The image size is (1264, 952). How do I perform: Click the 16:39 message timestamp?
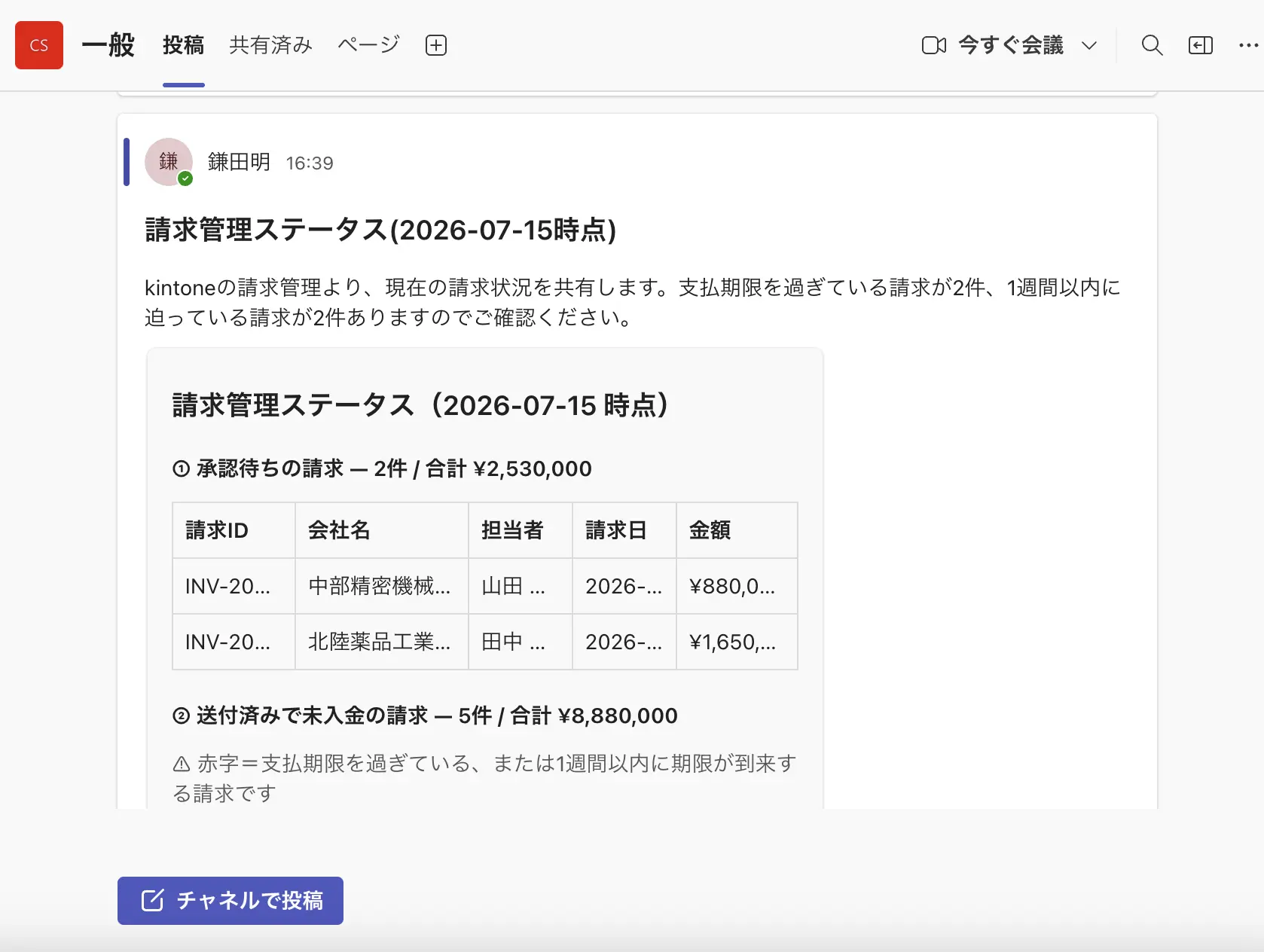click(x=310, y=163)
